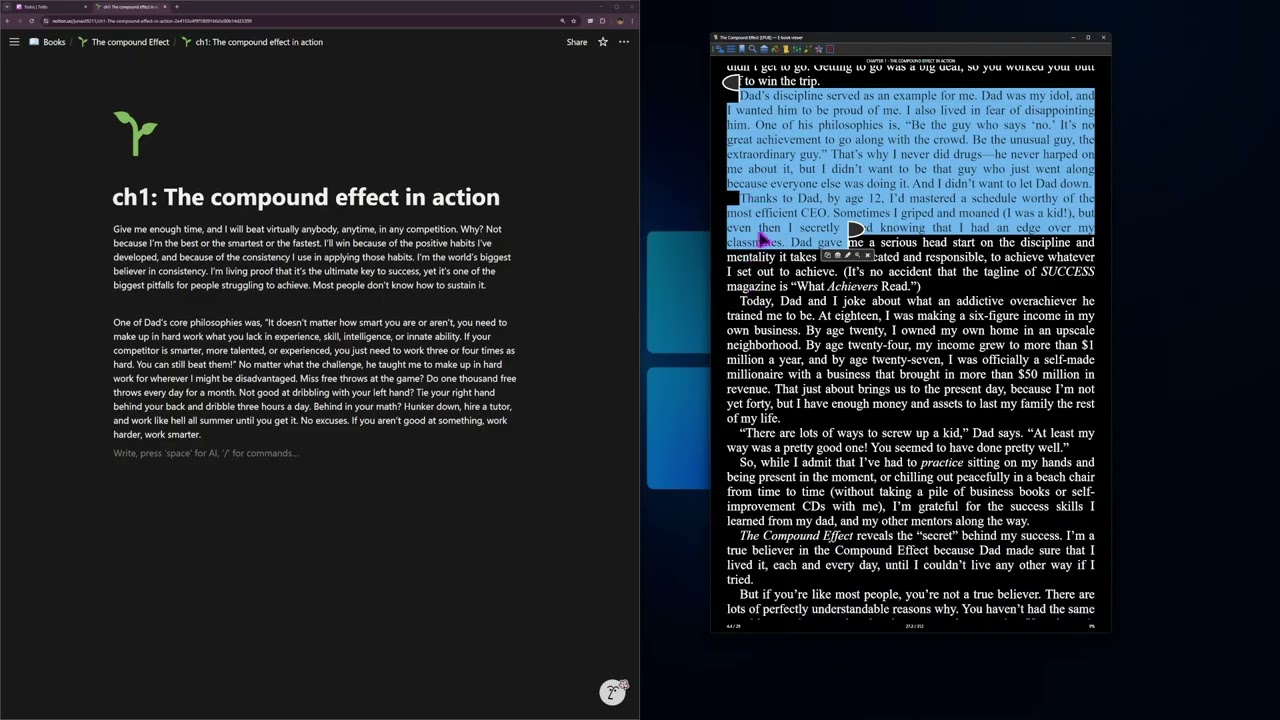Click the first E-book viewer toolbar icon
The image size is (1280, 720).
(x=720, y=49)
